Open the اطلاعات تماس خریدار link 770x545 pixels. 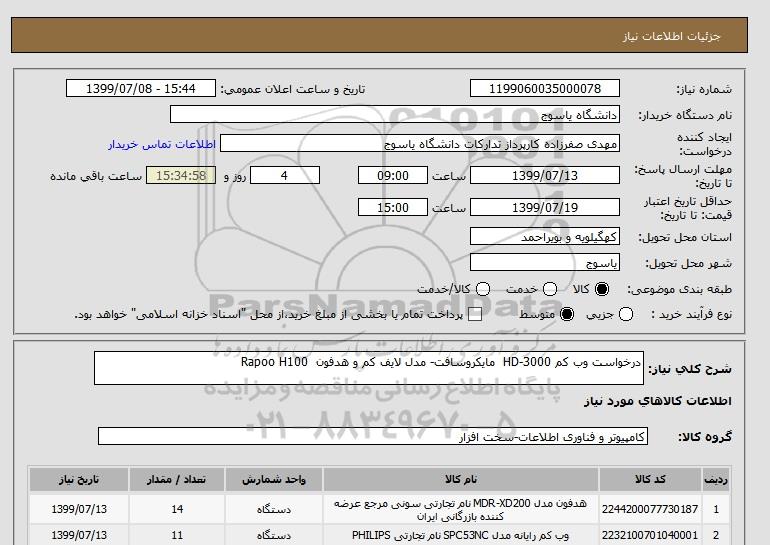162,145
